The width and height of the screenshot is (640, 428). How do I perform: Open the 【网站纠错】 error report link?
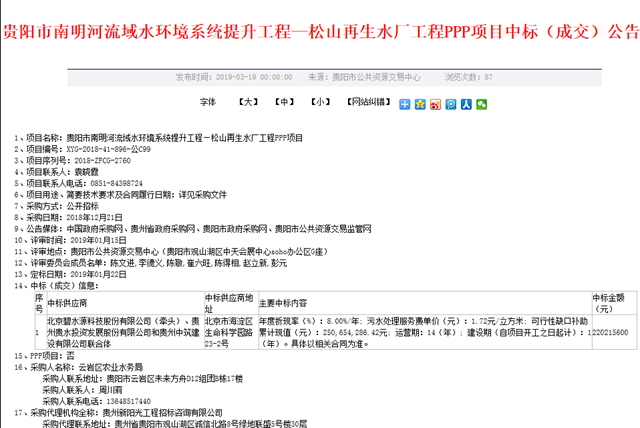(366, 102)
